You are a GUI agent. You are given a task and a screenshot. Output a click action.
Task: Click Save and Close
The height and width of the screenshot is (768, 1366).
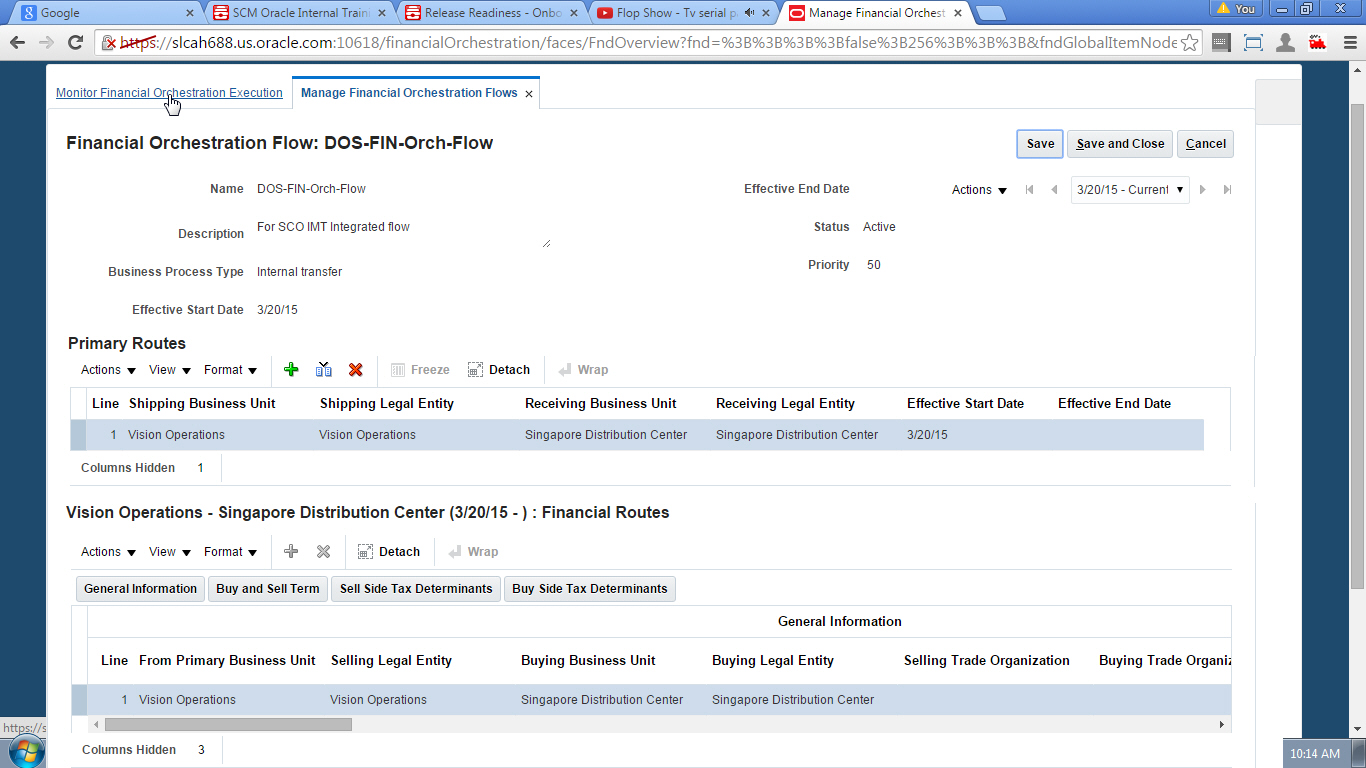(1120, 144)
